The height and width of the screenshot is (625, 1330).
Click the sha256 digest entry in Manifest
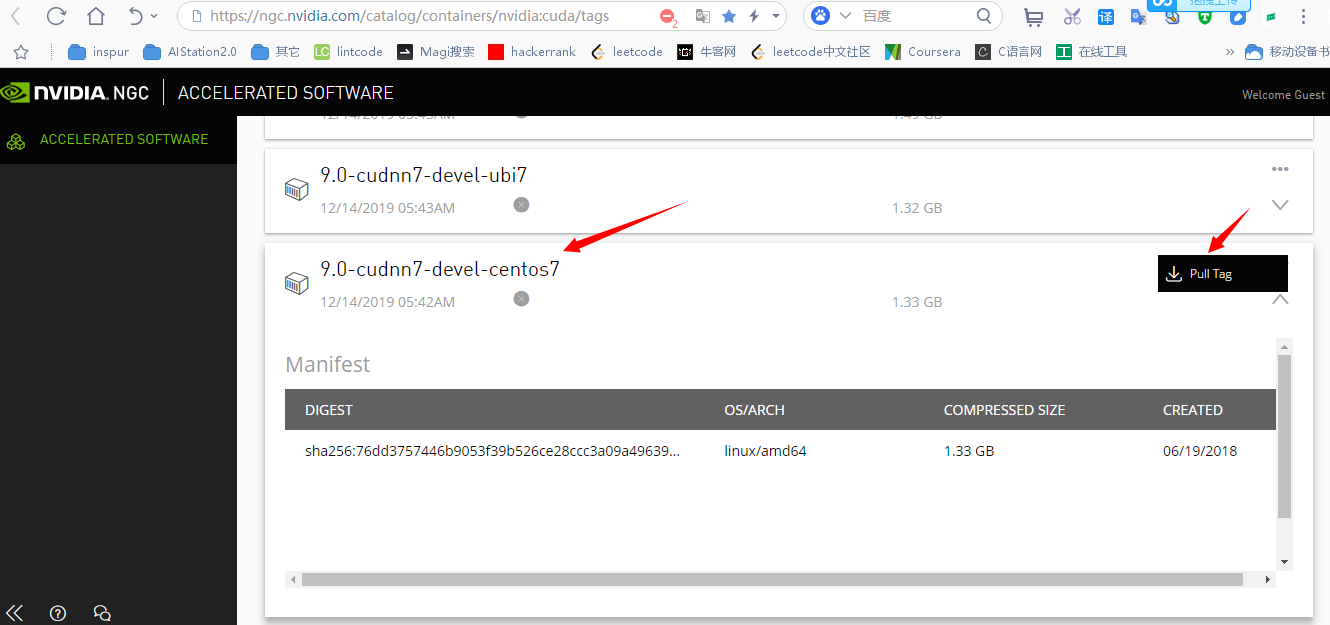click(x=492, y=451)
